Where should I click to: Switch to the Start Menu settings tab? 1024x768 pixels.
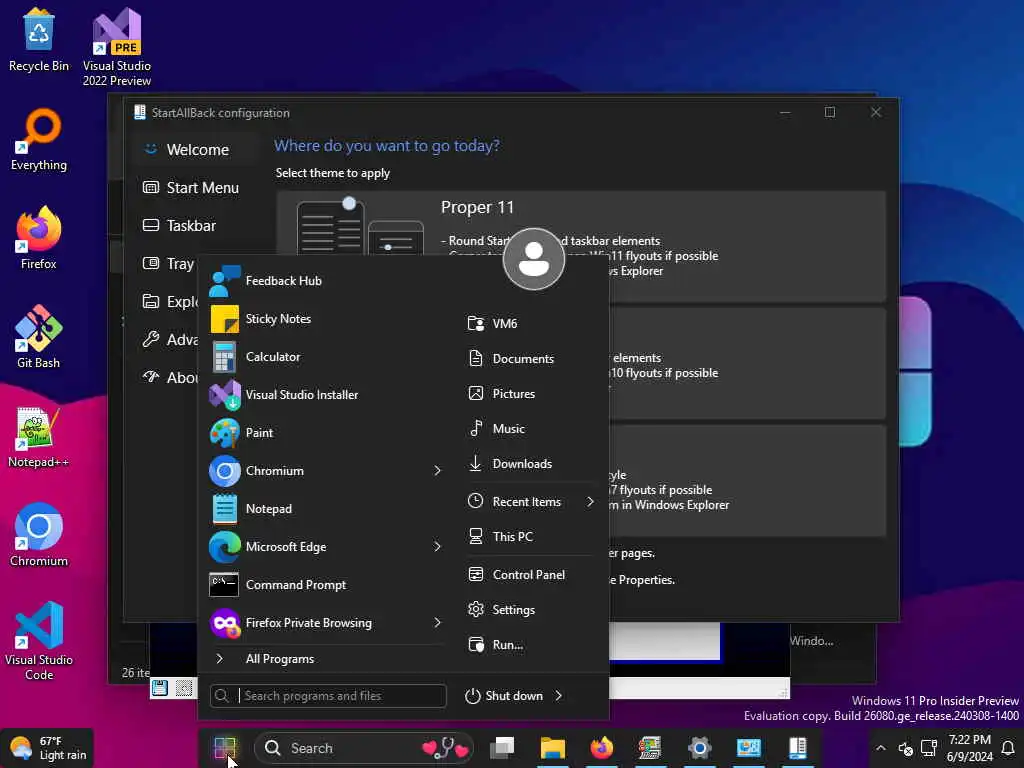(x=197, y=187)
